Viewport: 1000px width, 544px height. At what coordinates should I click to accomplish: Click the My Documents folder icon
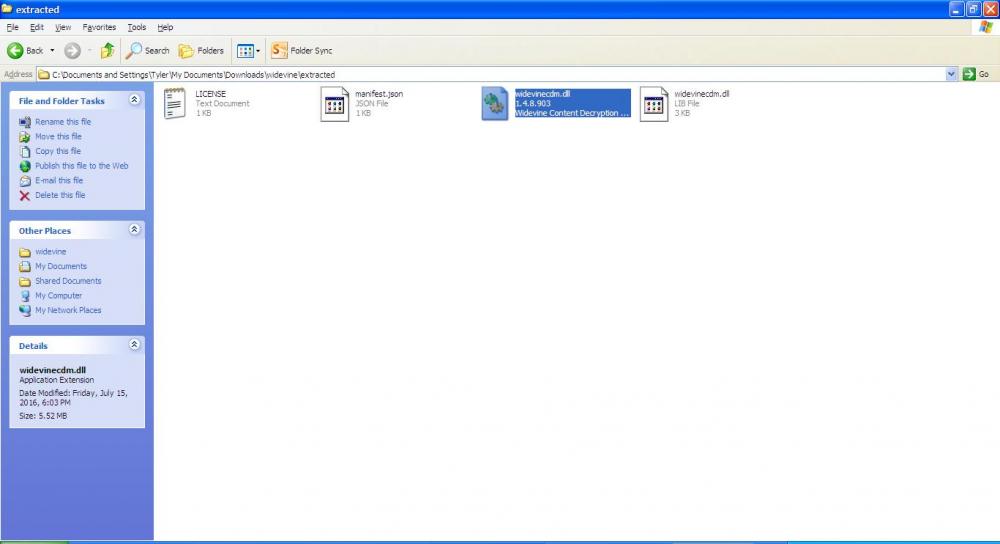tap(25, 267)
